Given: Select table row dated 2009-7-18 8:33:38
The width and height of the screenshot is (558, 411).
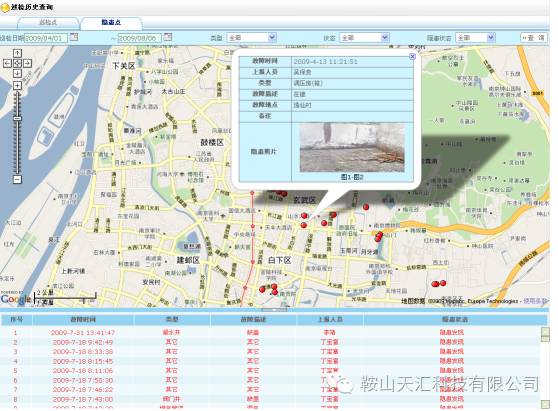Looking at the screenshot, I should click(x=270, y=352).
